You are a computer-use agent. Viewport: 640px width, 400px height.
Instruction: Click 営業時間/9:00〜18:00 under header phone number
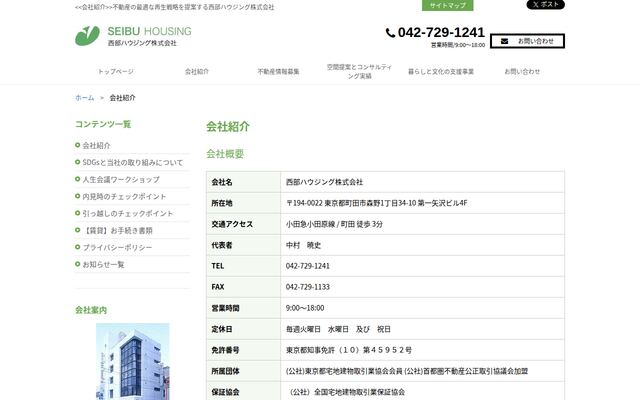[x=458, y=45]
